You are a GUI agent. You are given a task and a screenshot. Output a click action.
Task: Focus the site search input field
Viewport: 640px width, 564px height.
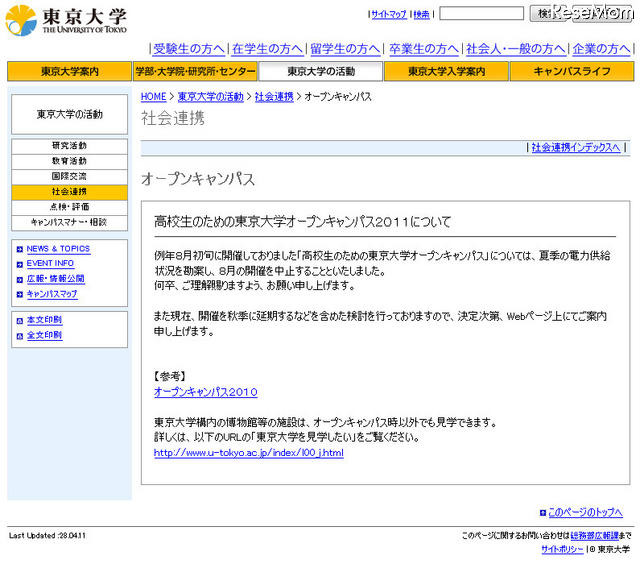[481, 13]
